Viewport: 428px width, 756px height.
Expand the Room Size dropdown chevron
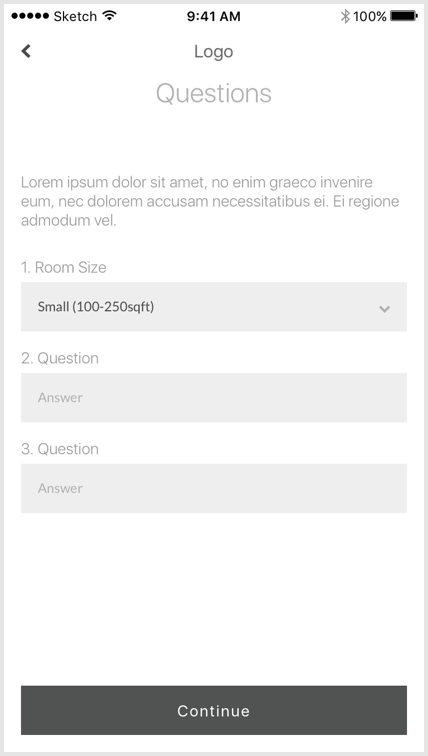click(x=384, y=309)
